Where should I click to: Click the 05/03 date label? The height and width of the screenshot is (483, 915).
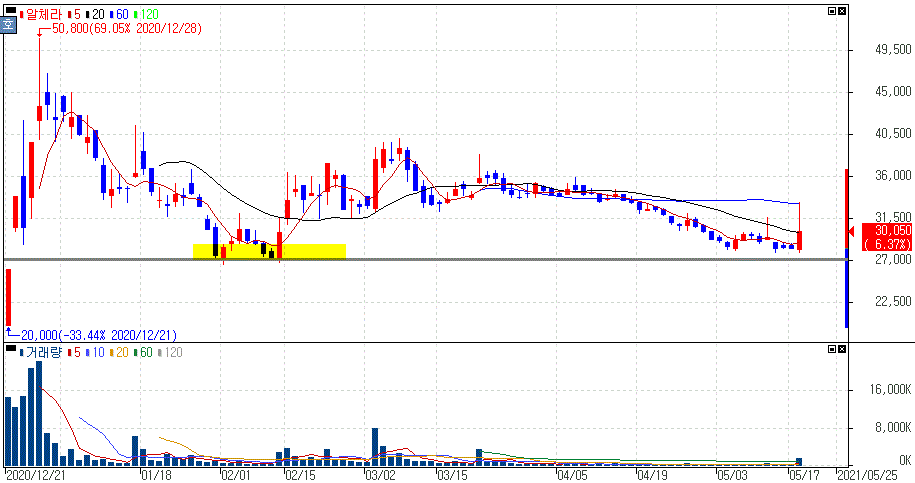point(732,475)
